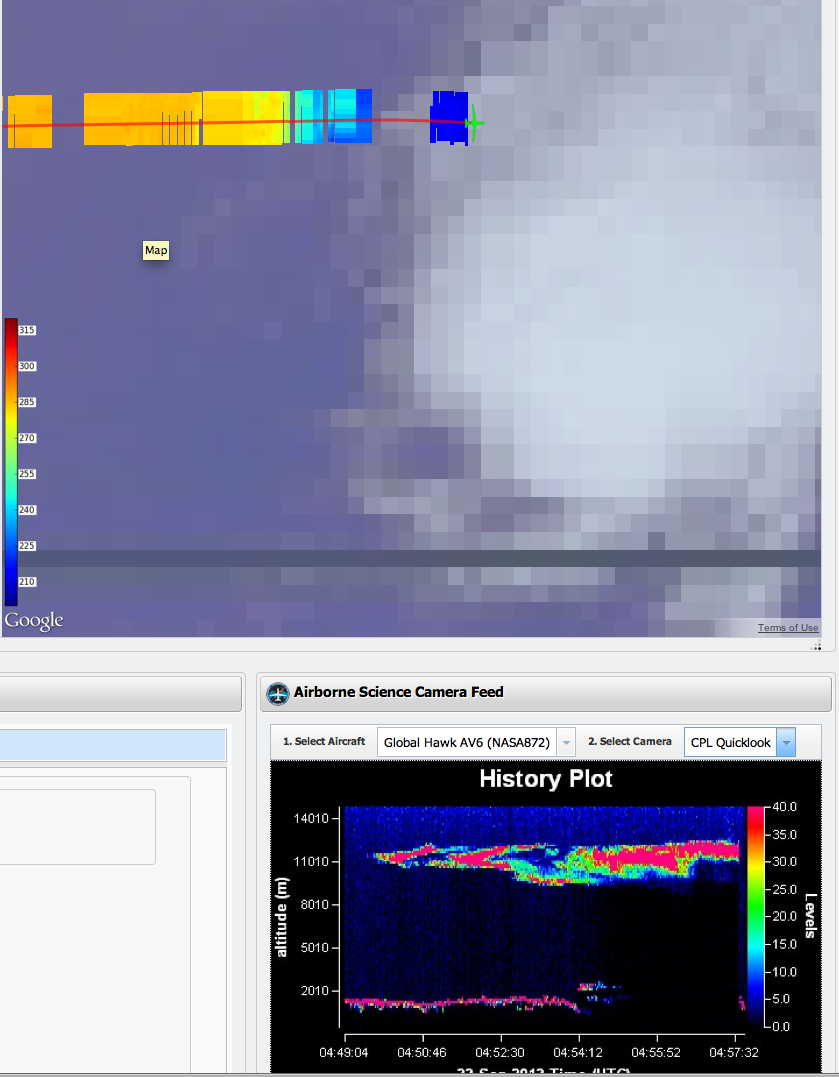Click the History Plot title in the camera feed
Viewport: 839px width, 1077px height.
tap(545, 779)
